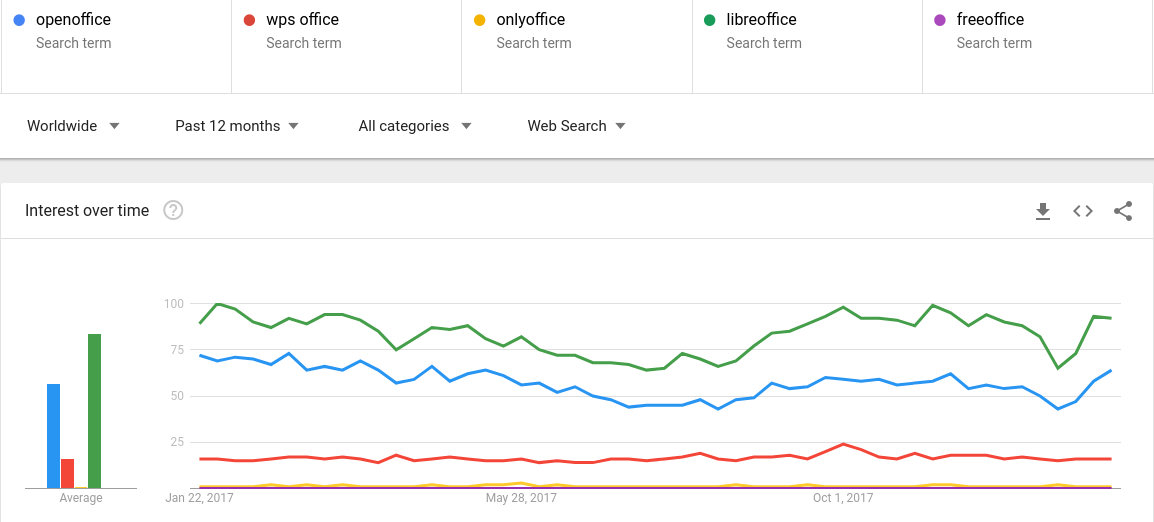This screenshot has height=522, width=1154.
Task: Click the red wps office dot
Action: [249, 20]
